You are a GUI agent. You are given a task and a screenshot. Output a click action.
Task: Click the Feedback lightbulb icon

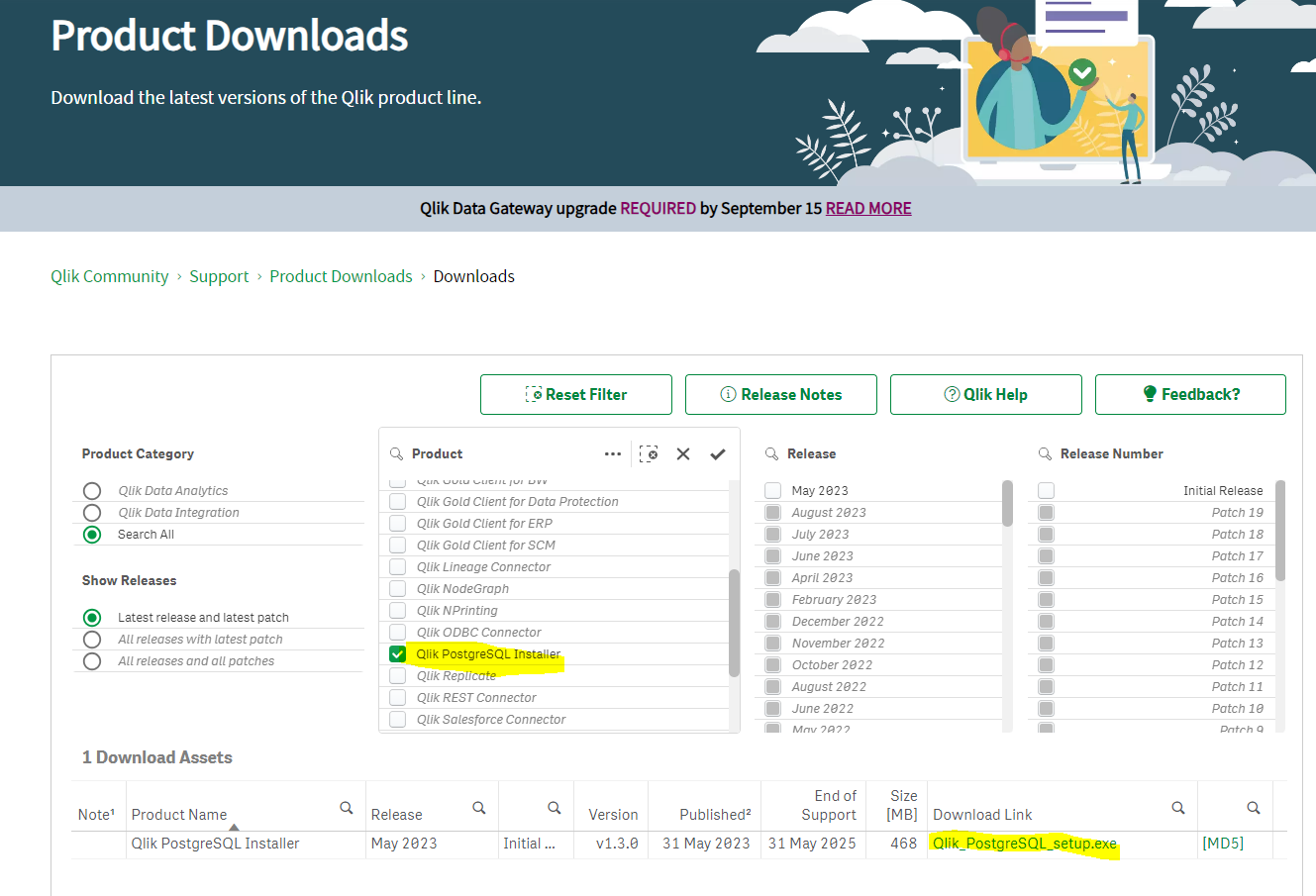1149,394
